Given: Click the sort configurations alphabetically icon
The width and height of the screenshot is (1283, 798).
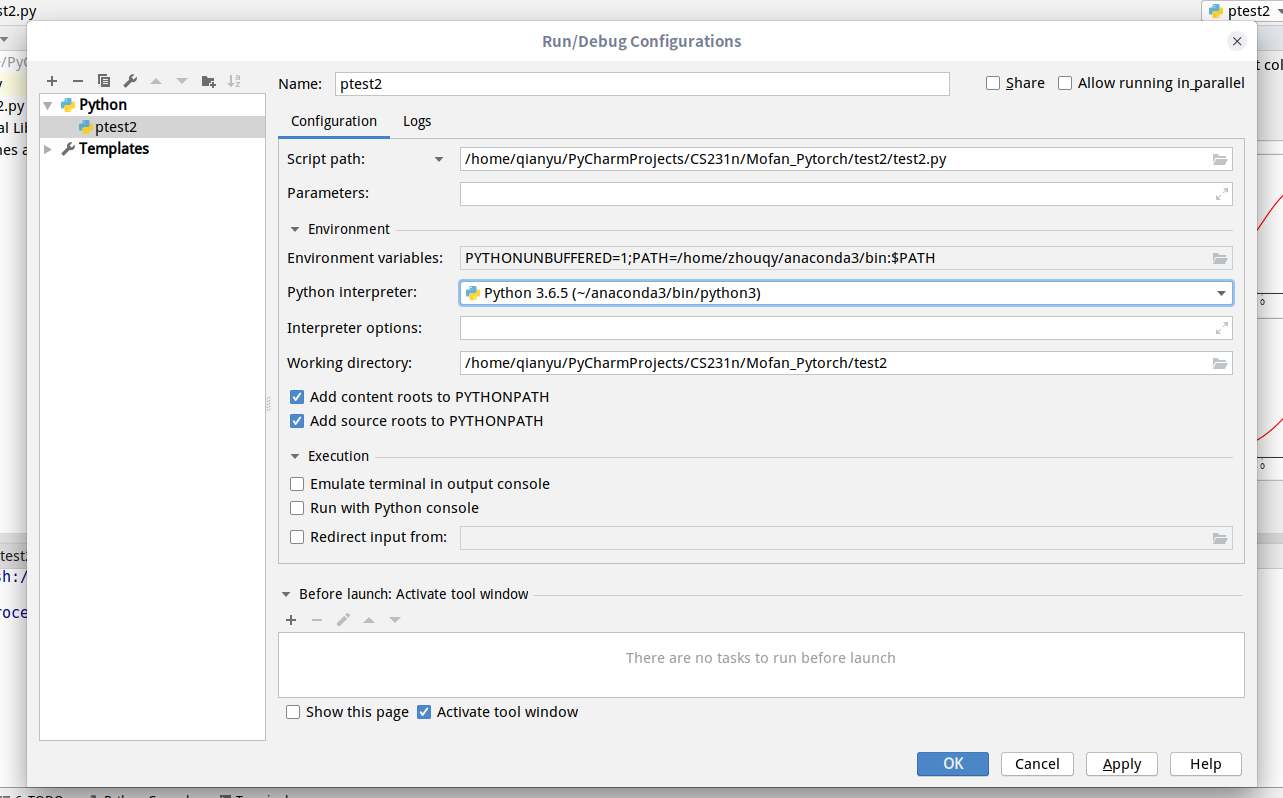Looking at the screenshot, I should (234, 81).
